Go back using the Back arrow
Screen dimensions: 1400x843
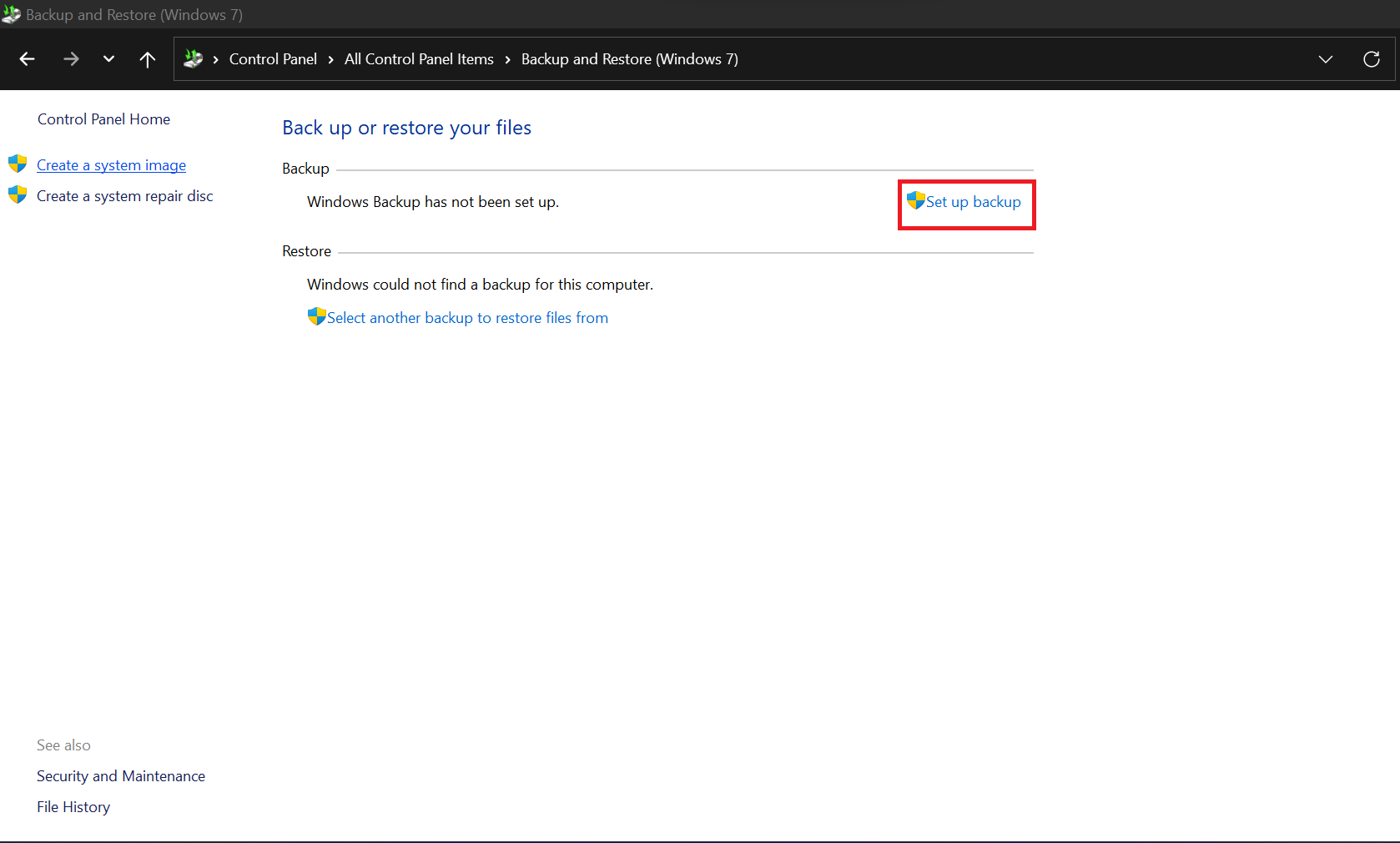[27, 59]
